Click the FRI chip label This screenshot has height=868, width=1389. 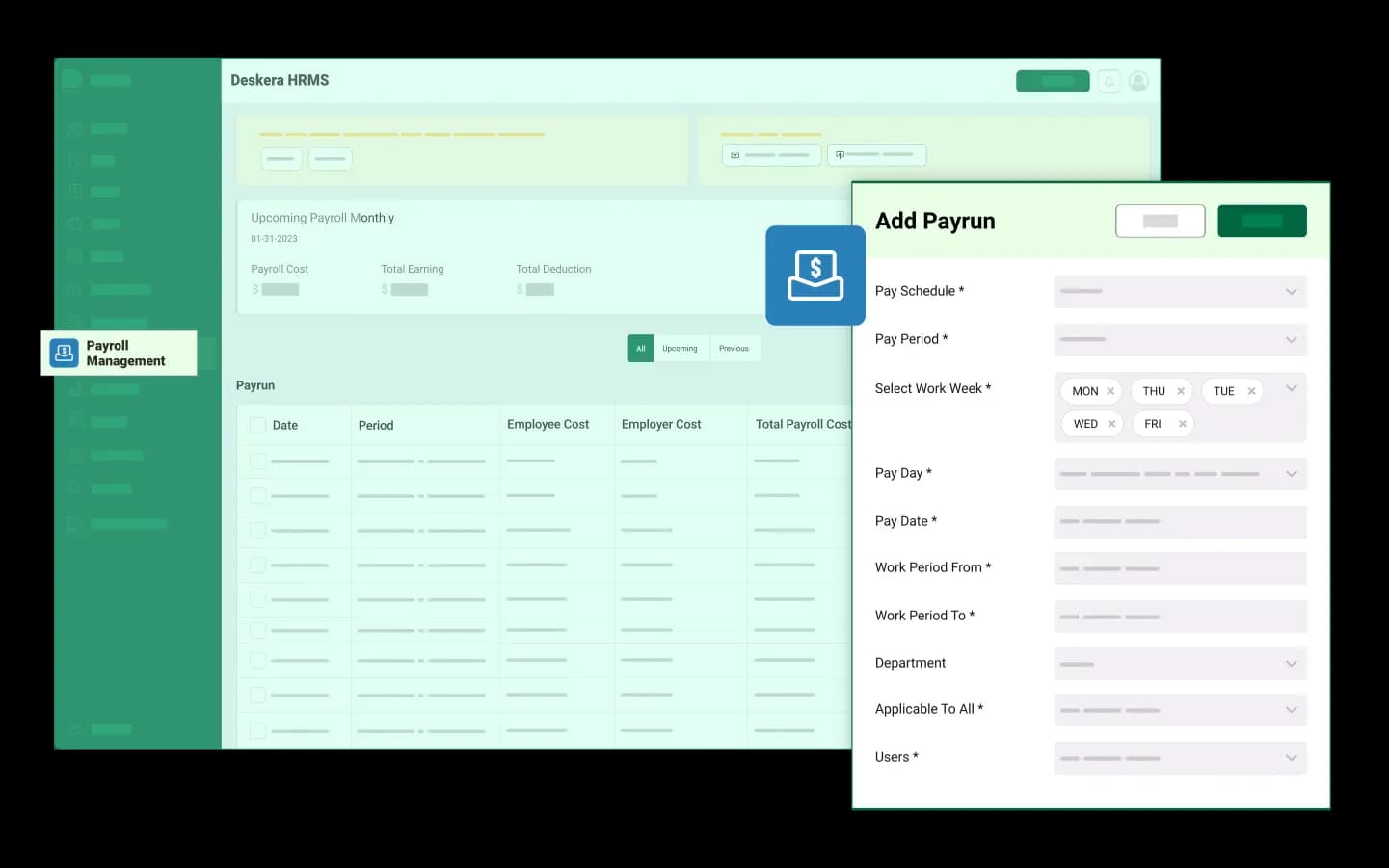(x=1153, y=424)
